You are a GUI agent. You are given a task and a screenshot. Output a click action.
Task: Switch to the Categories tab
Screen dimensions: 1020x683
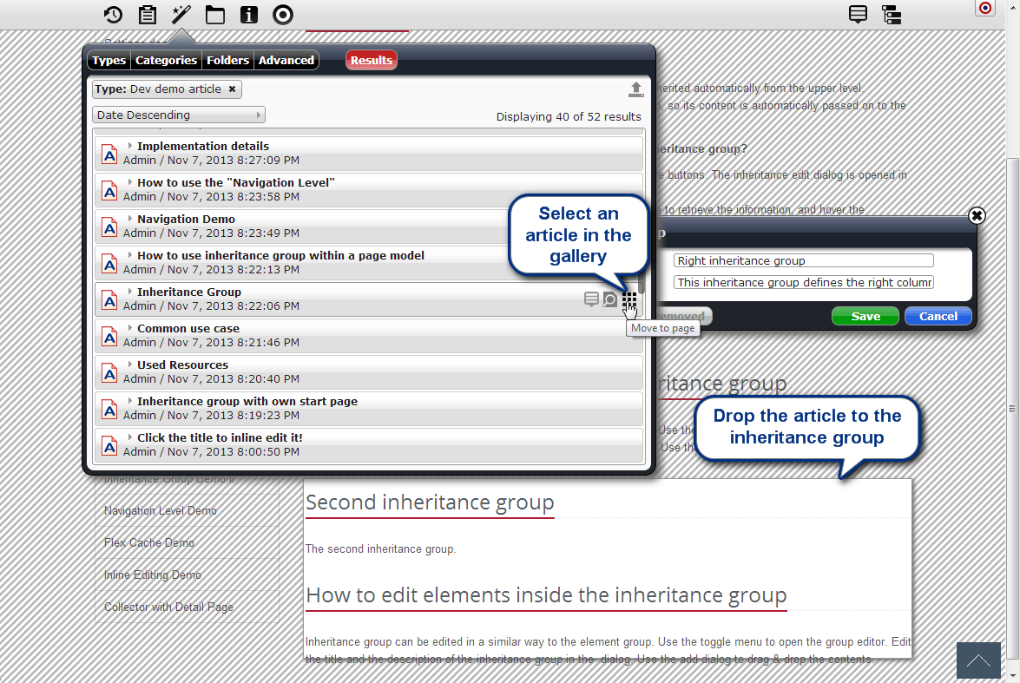point(166,60)
